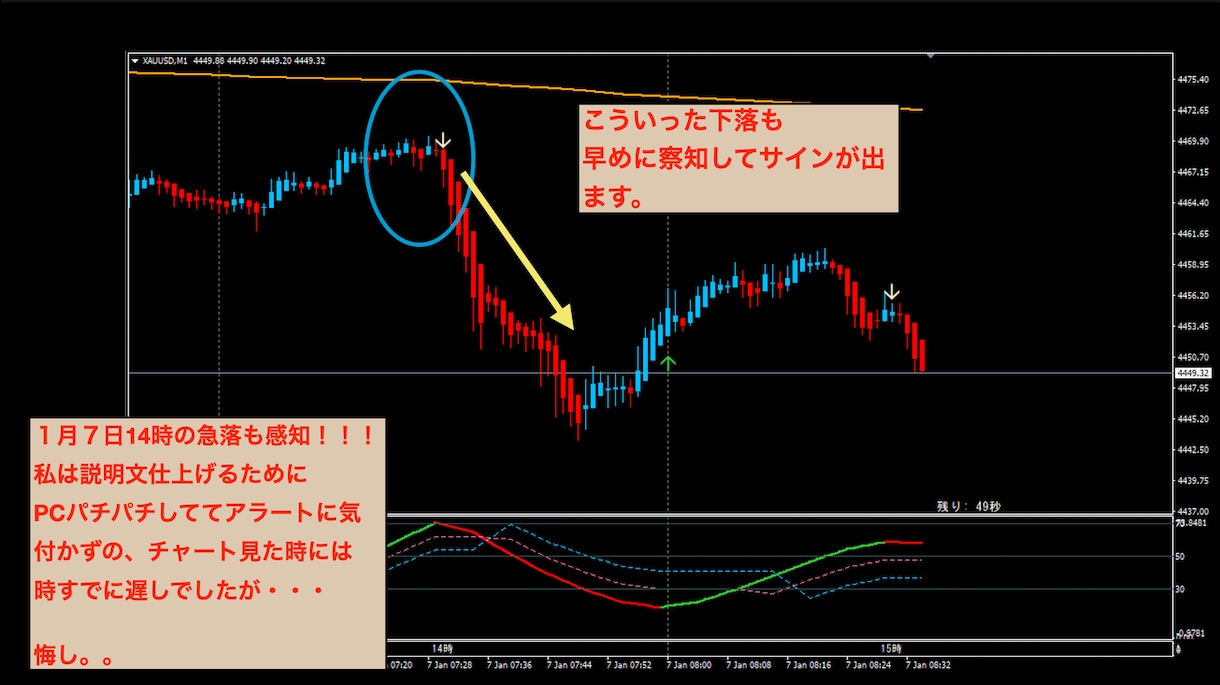Click the 4439.75 price axis label

1194,481
